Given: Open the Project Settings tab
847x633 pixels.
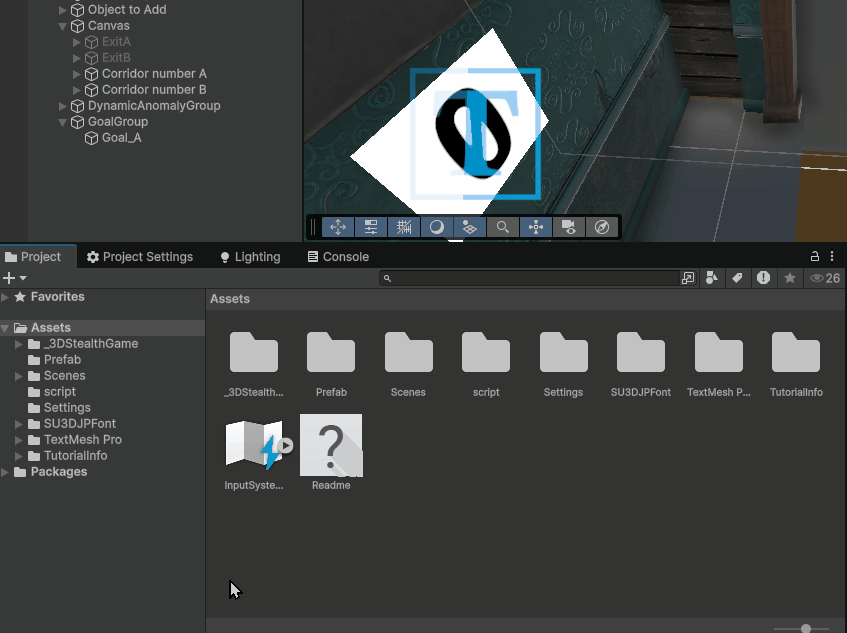Looking at the screenshot, I should click(139, 257).
